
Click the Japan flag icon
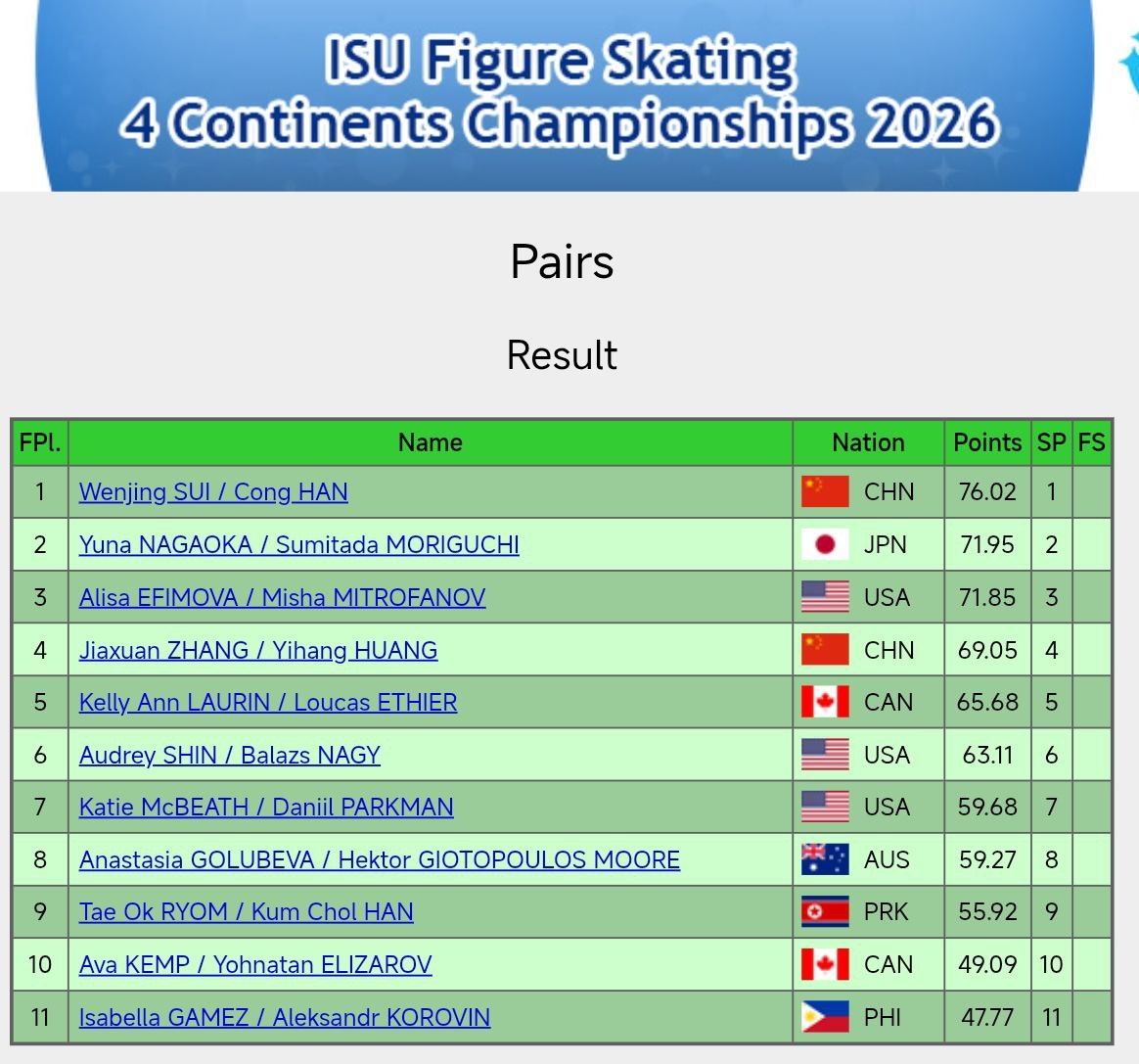[825, 544]
